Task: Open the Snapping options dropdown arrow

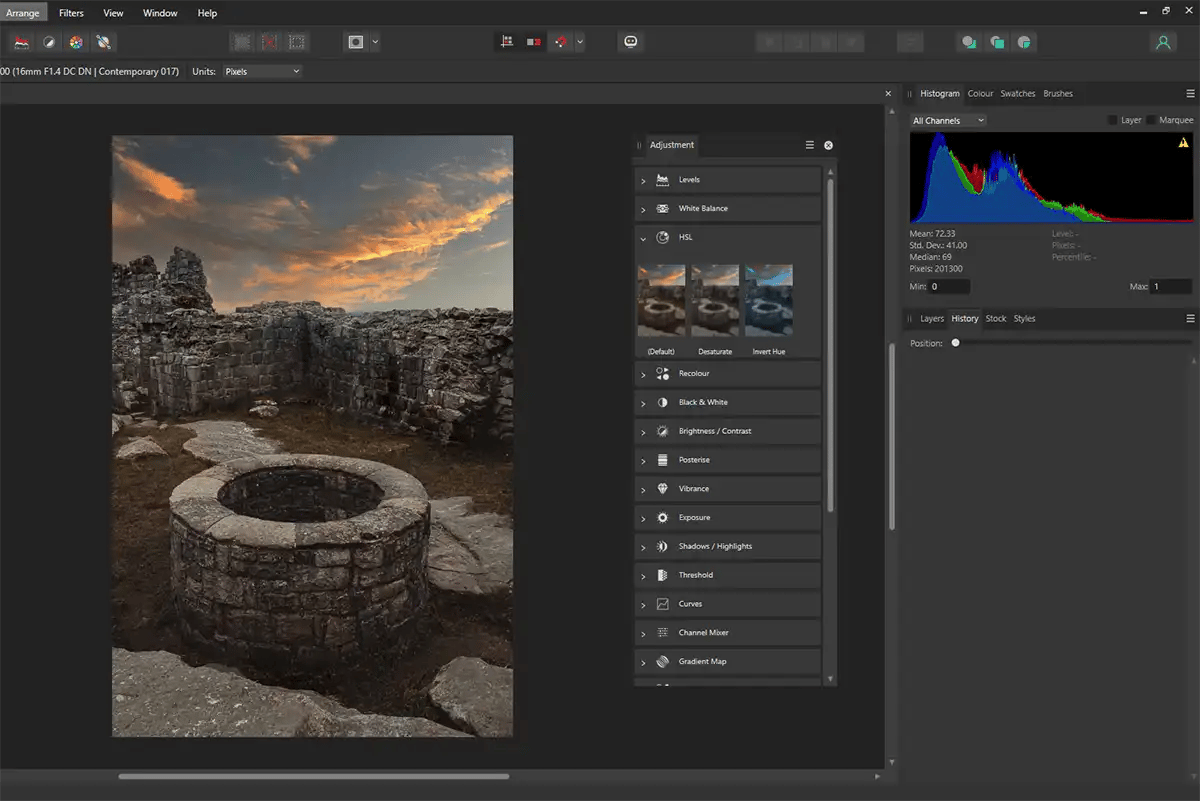Action: [x=580, y=42]
